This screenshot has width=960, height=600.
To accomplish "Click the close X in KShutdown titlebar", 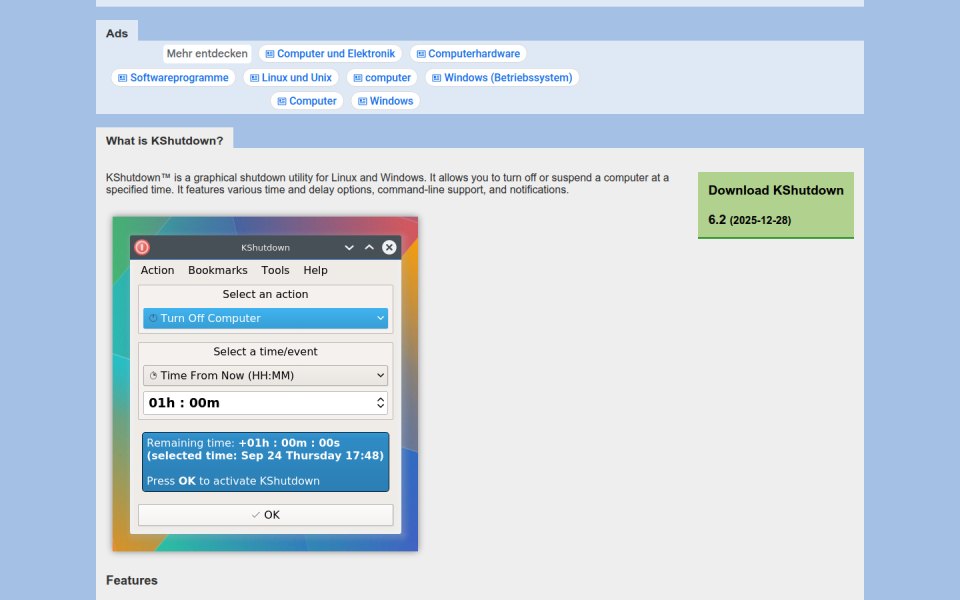I will pos(389,247).
